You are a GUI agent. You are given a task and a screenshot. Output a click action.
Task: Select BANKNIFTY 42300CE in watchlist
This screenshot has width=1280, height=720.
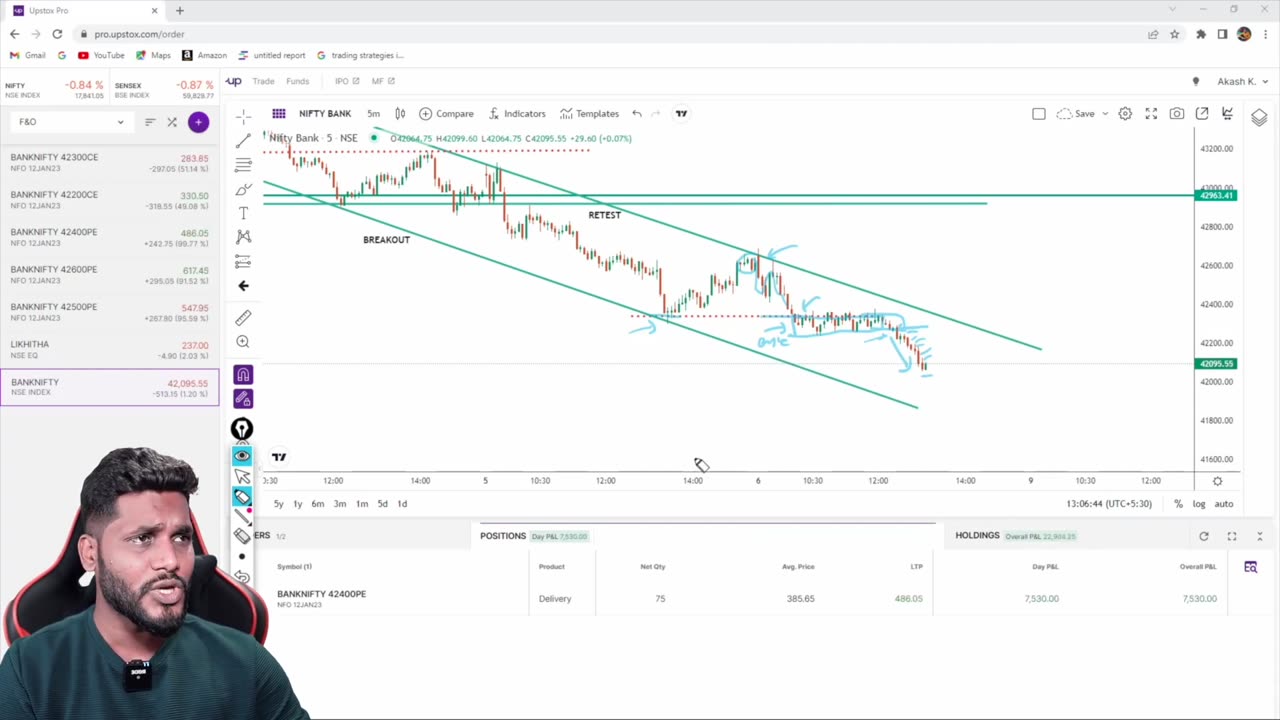[x=110, y=163]
